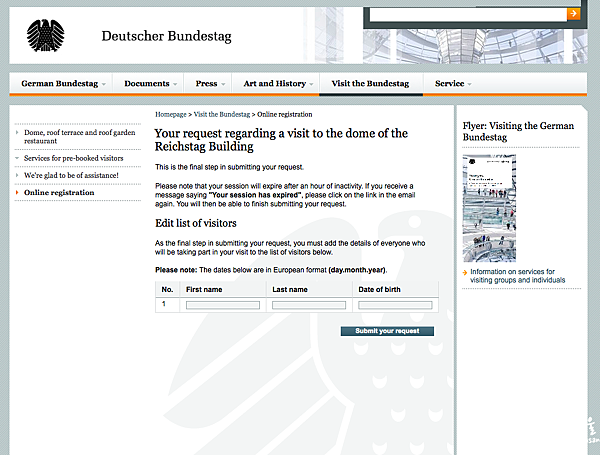This screenshot has height=455, width=600.
Task: Click the orange search arrow button
Action: pyautogui.click(x=573, y=14)
